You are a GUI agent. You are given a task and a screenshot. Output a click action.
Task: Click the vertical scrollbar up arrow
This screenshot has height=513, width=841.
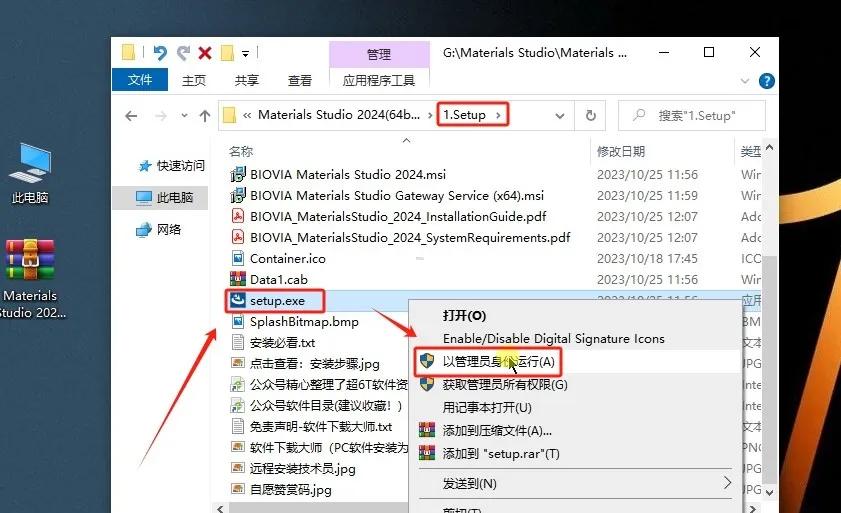769,147
